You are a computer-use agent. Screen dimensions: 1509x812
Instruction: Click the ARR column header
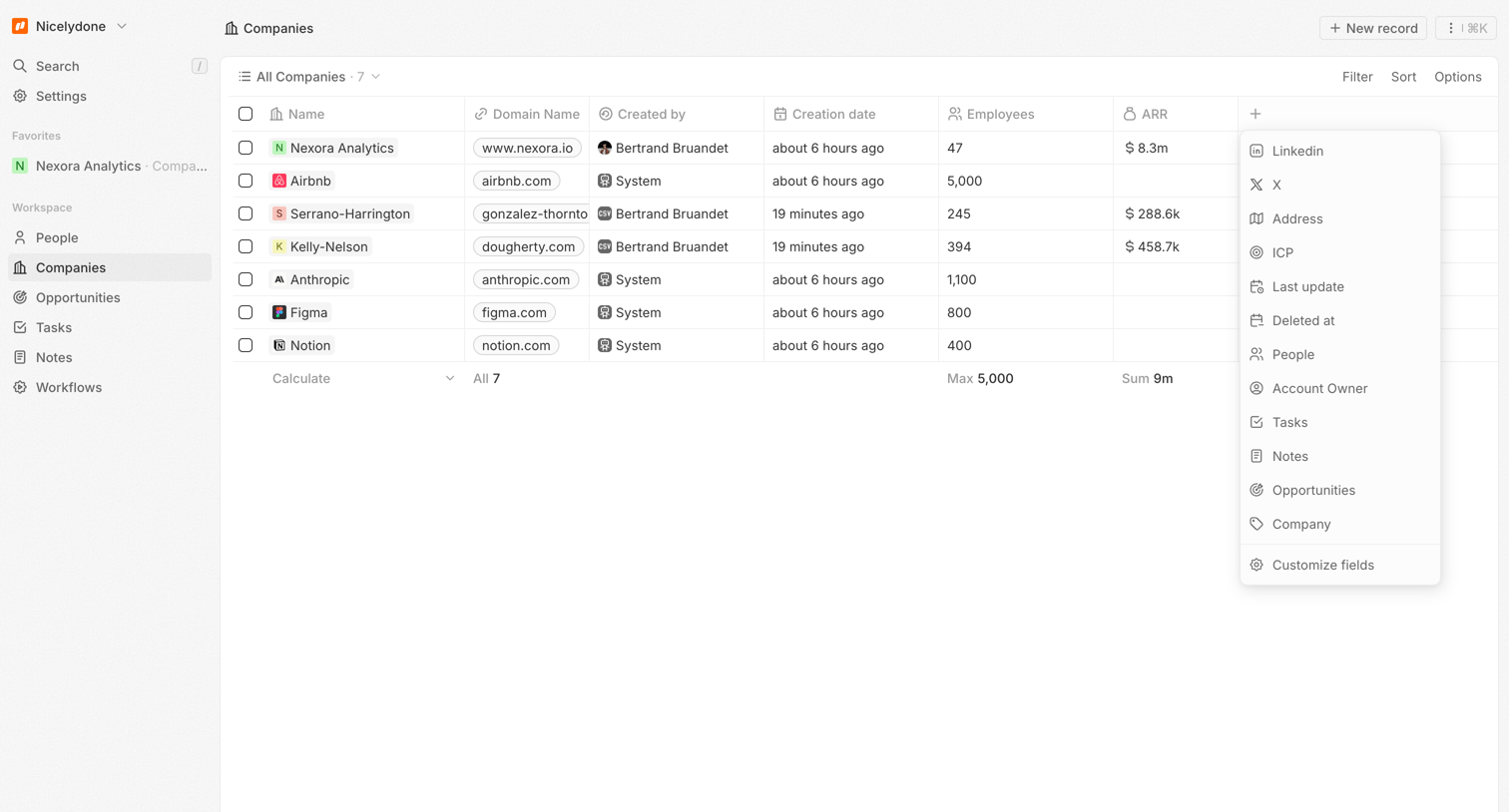pyautogui.click(x=1175, y=114)
